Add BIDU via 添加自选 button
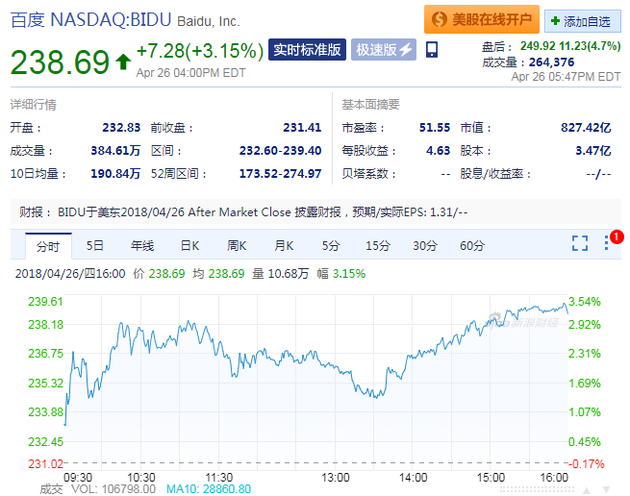This screenshot has height=496, width=630. (x=583, y=21)
